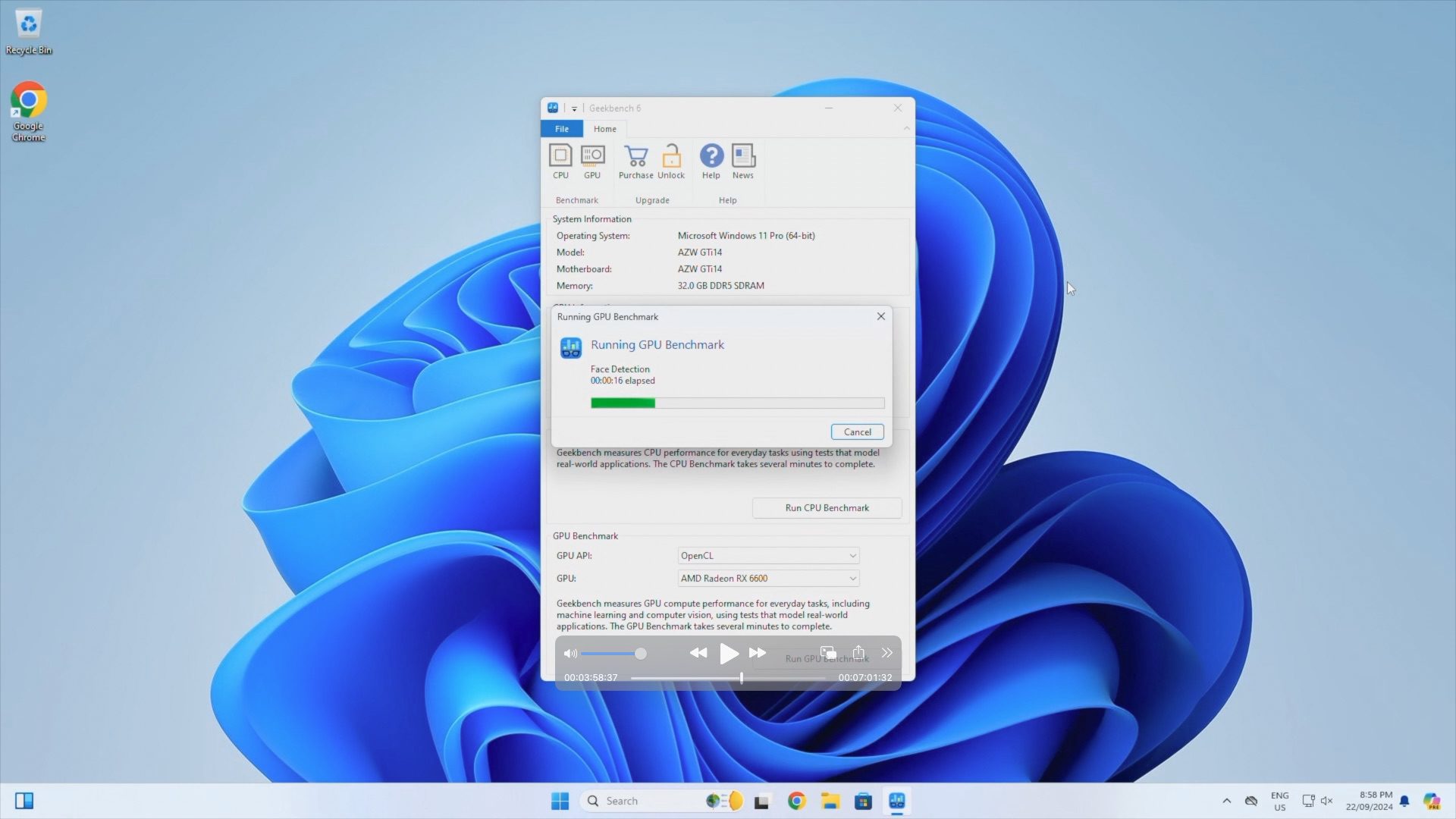
Task: Toggle the notification bell in the system tray
Action: [1404, 801]
